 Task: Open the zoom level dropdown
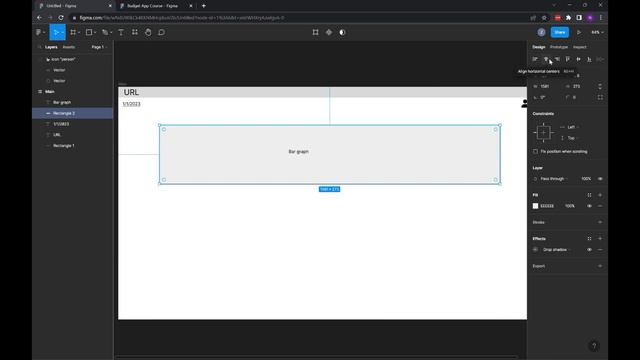click(598, 32)
